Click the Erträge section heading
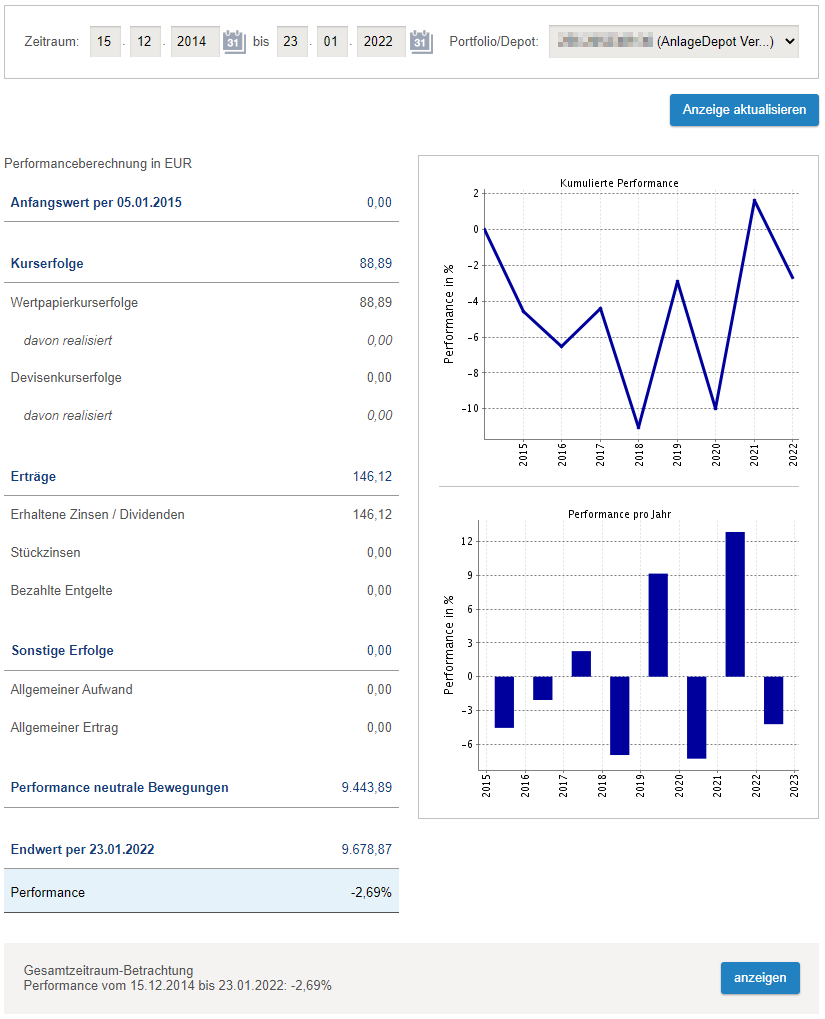 pyautogui.click(x=33, y=477)
